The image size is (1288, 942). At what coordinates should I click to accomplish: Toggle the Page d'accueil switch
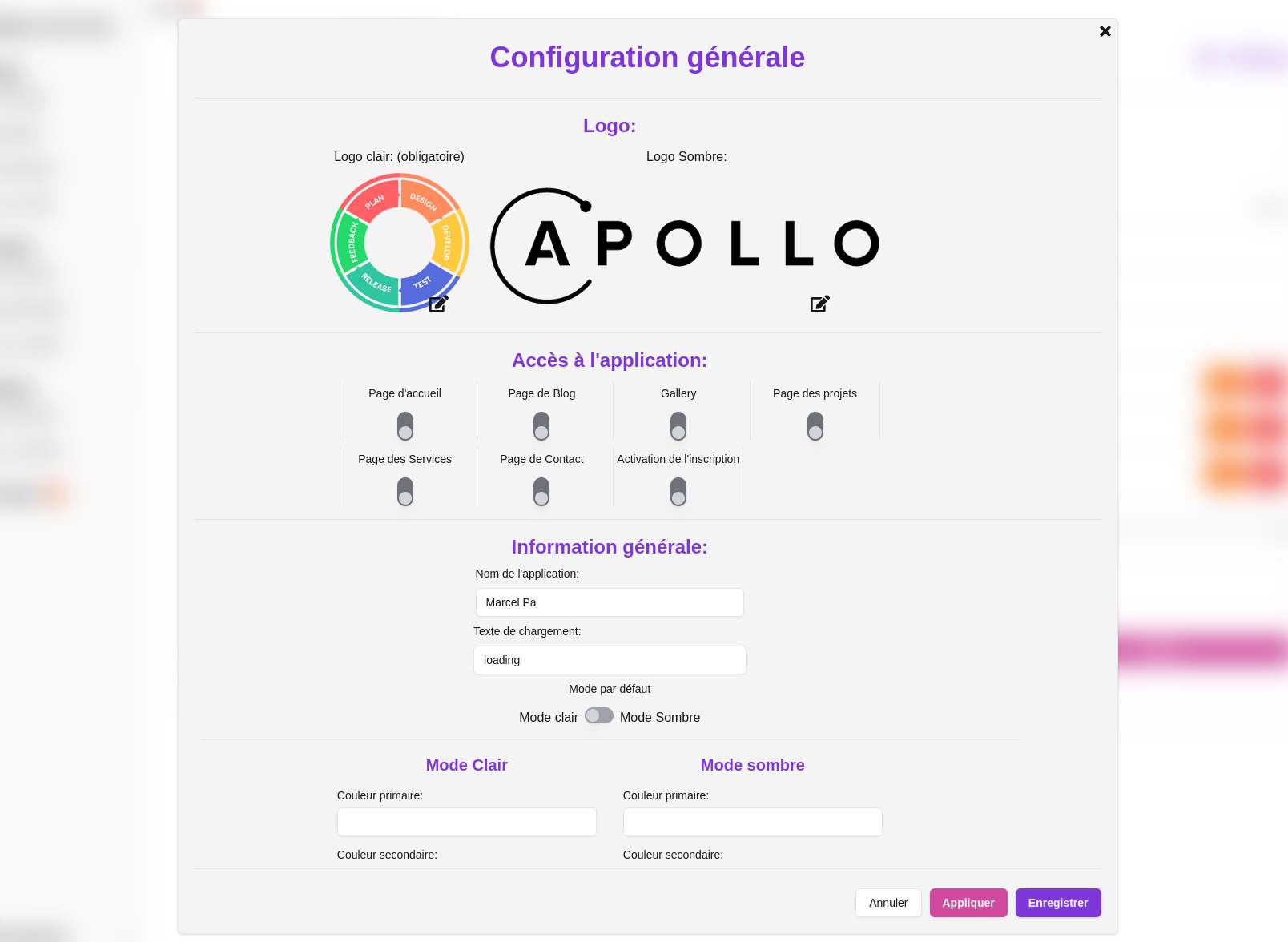405,426
